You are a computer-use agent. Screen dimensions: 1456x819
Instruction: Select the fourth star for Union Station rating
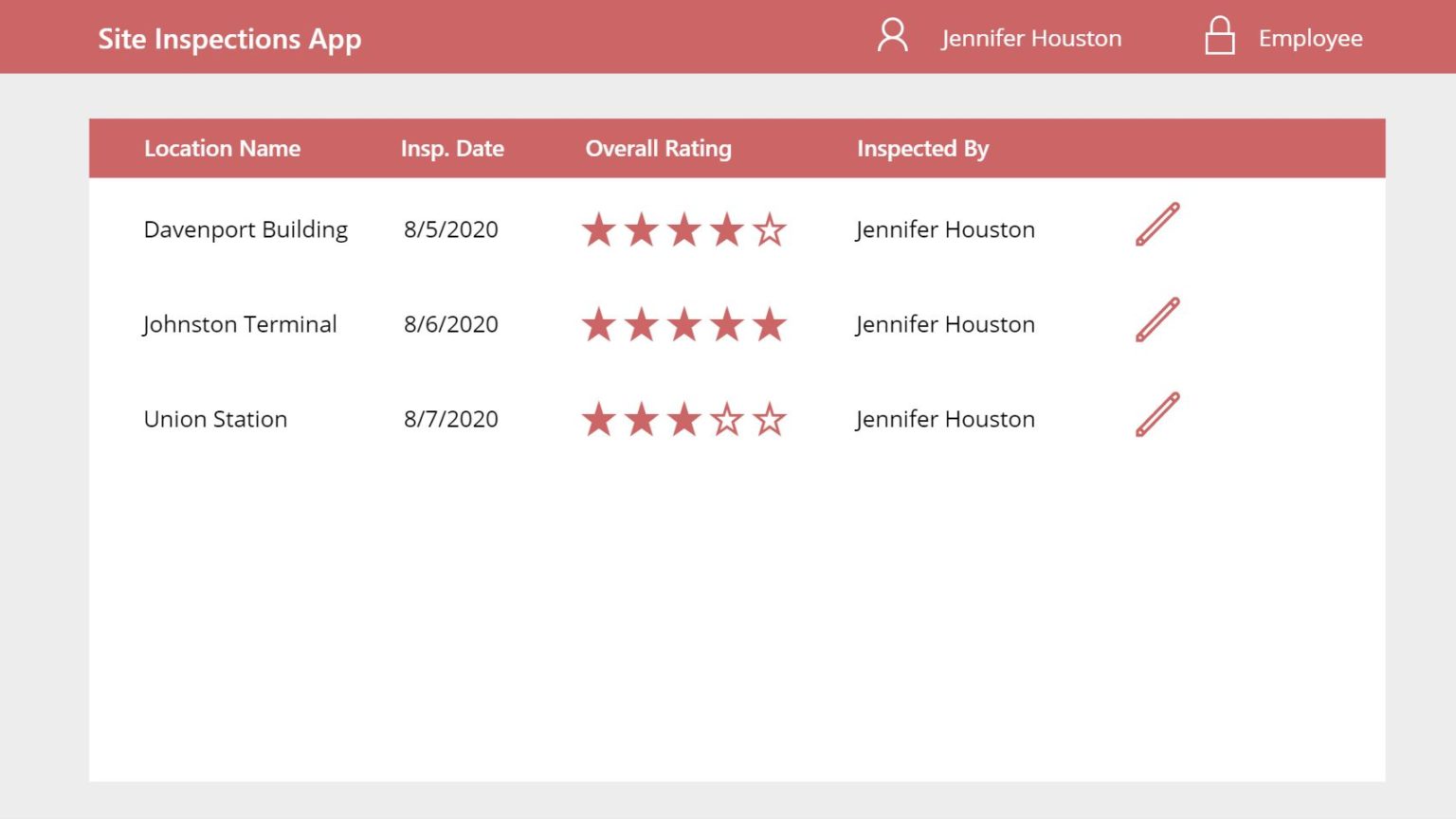(727, 418)
